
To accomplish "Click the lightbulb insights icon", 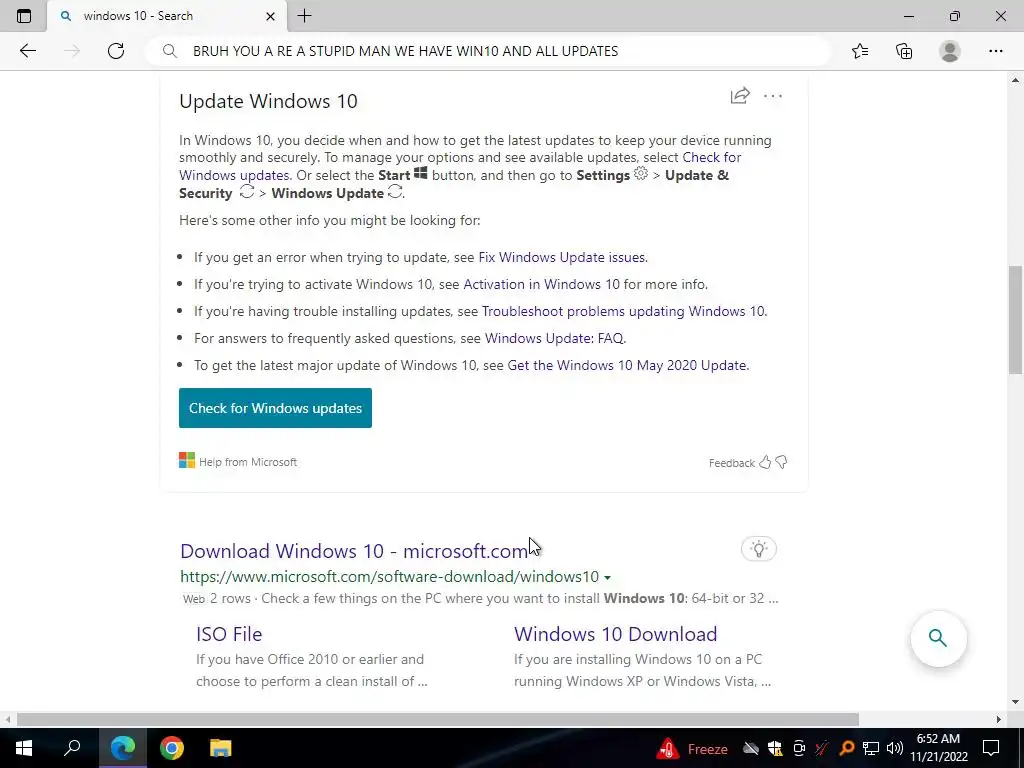I will [x=758, y=549].
